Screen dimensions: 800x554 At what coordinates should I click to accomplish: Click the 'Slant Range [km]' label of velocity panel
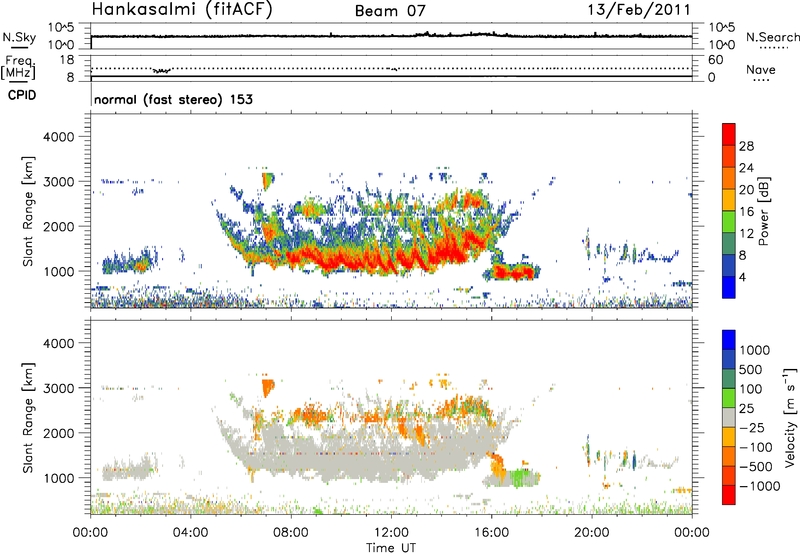click(28, 418)
